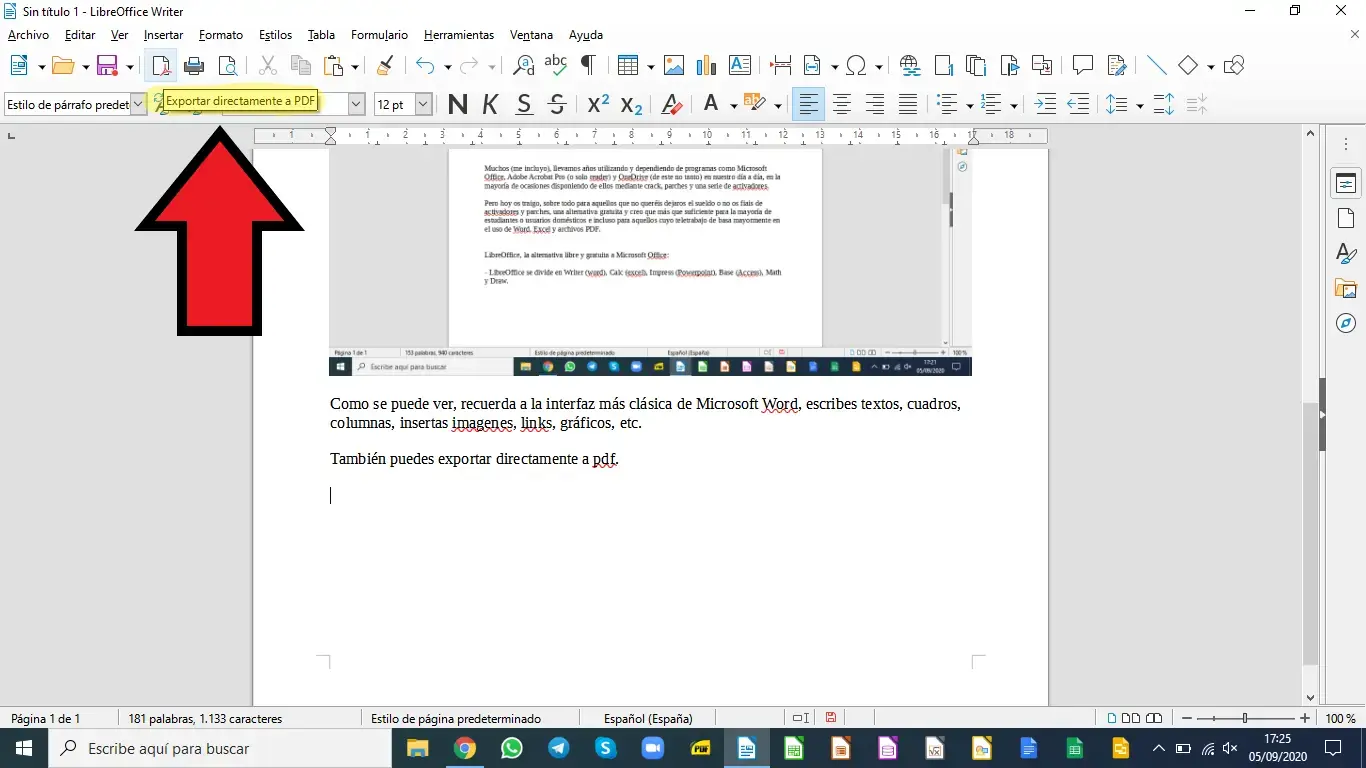Save the document with the floppy icon

(x=108, y=66)
